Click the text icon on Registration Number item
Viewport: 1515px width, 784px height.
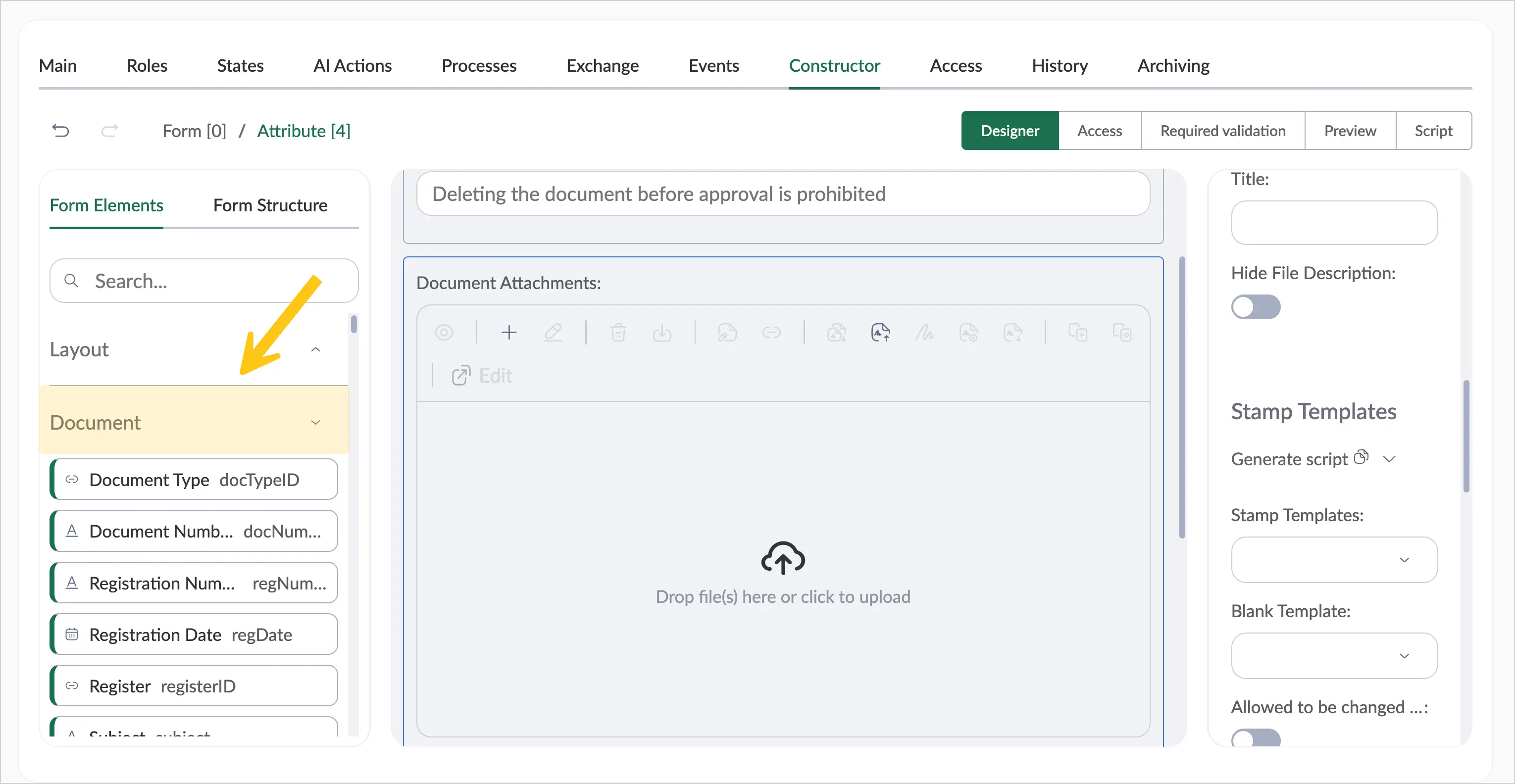click(x=72, y=583)
